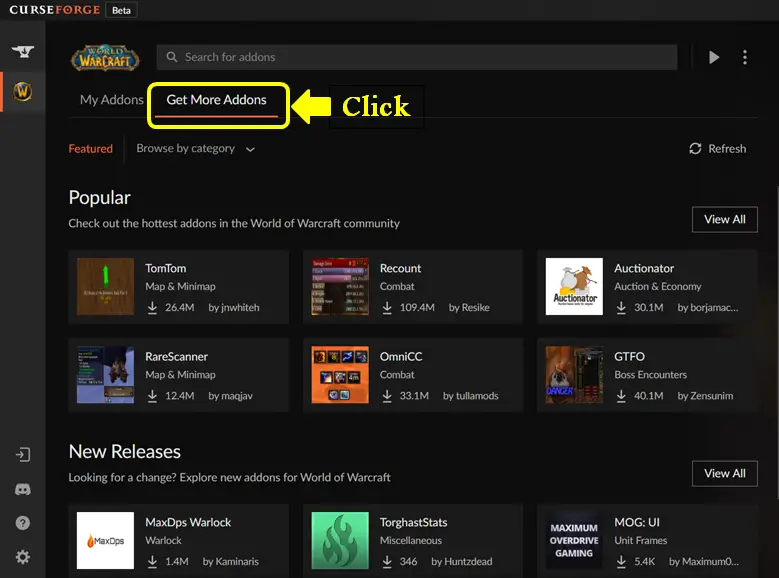
Task: Click author name 'by tullamods'
Action: tap(470, 396)
